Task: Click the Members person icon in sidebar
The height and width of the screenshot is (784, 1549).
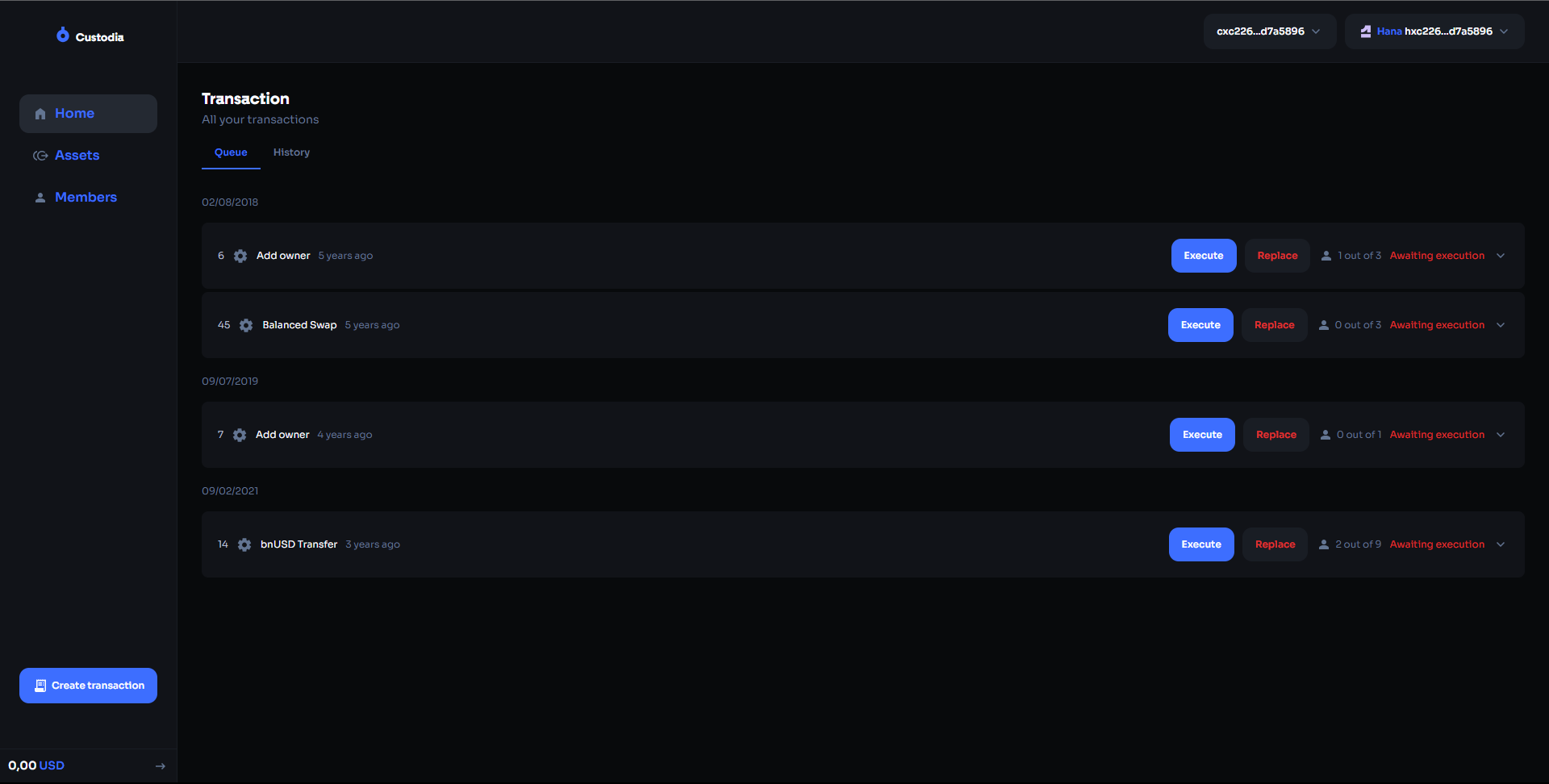Action: [x=40, y=198]
